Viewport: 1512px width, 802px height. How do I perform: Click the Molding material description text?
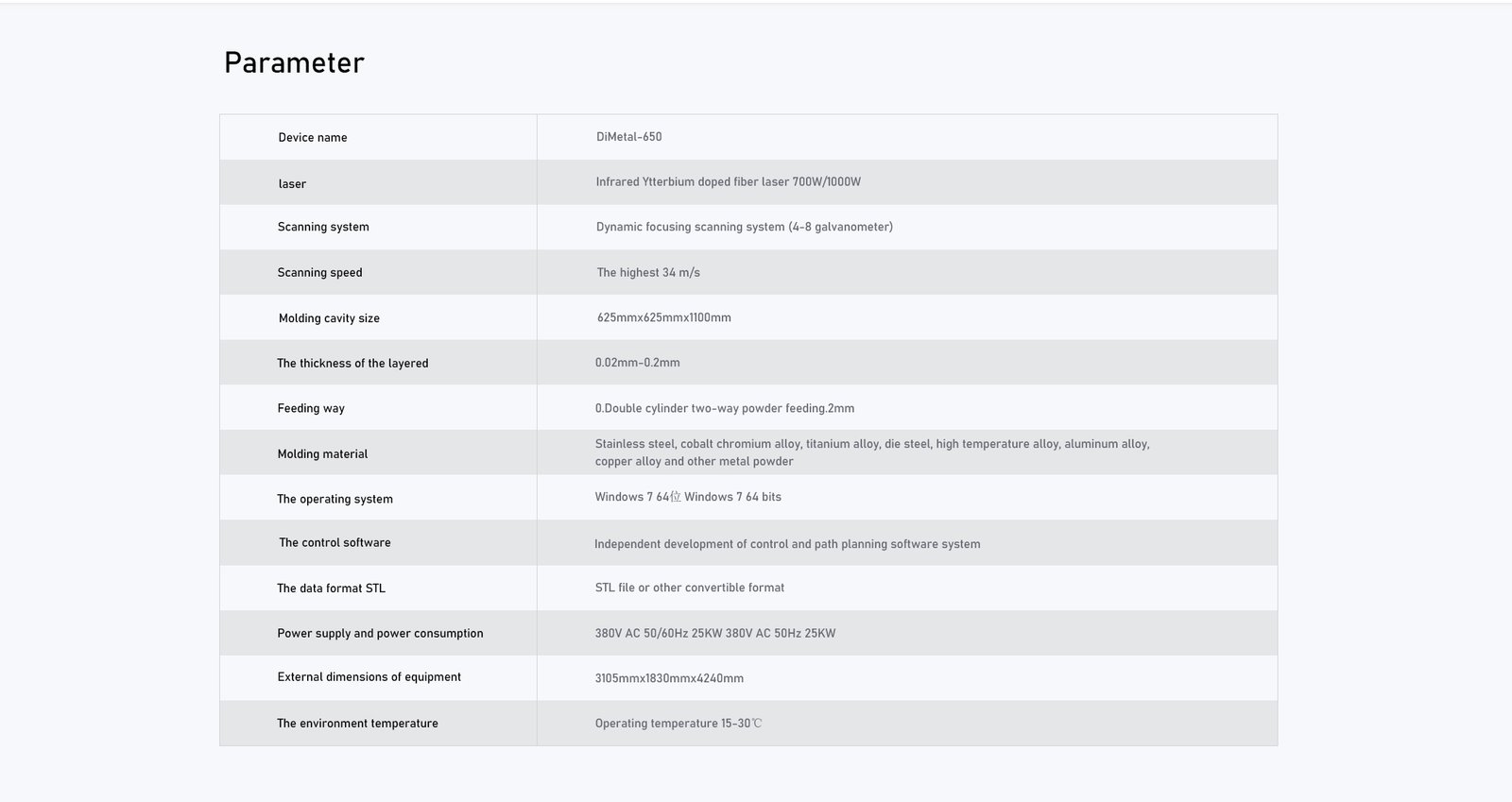[871, 452]
